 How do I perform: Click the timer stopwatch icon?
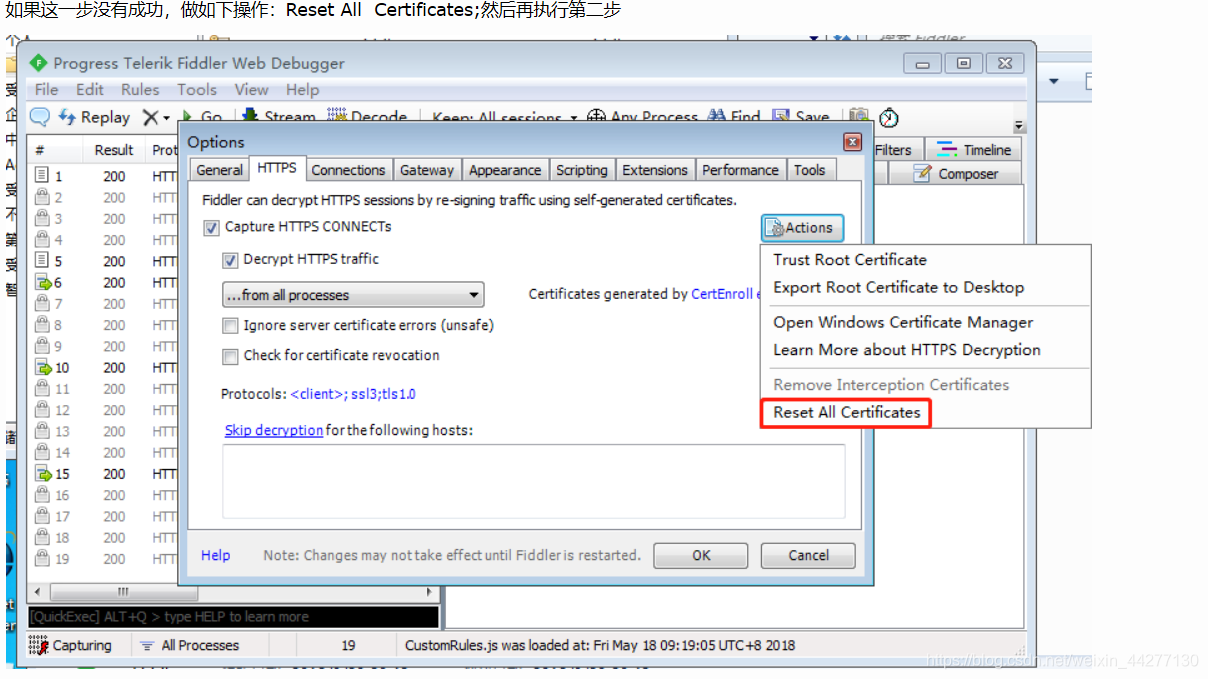pyautogui.click(x=889, y=118)
